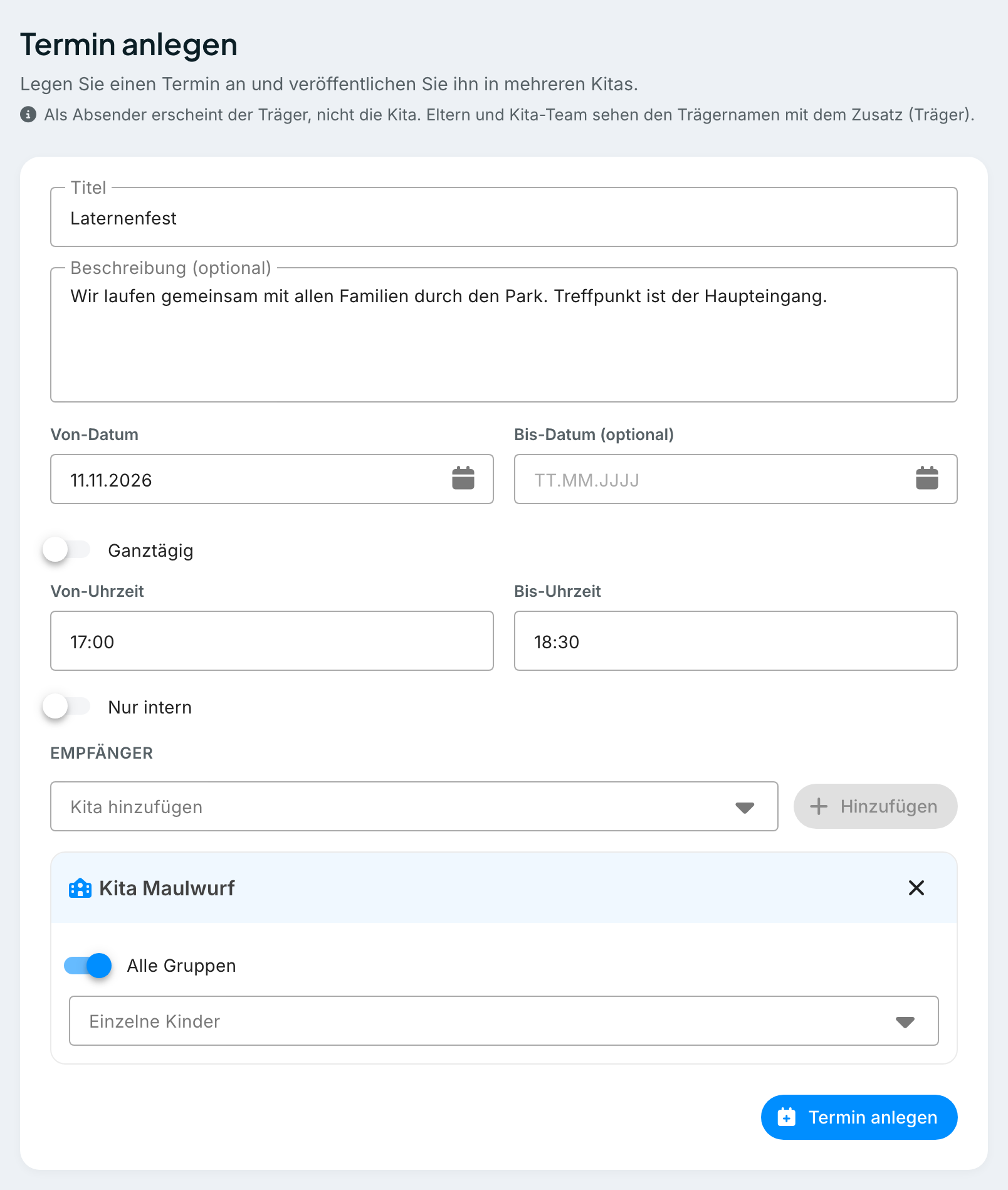Expand the Einzelne Kinder dropdown
The height and width of the screenshot is (1190, 1008).
(x=504, y=1021)
